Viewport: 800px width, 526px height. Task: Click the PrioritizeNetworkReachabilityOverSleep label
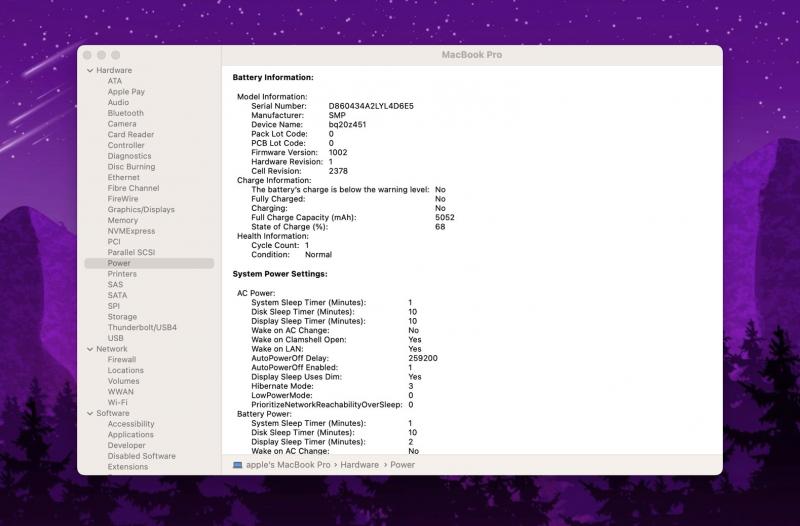[327, 405]
